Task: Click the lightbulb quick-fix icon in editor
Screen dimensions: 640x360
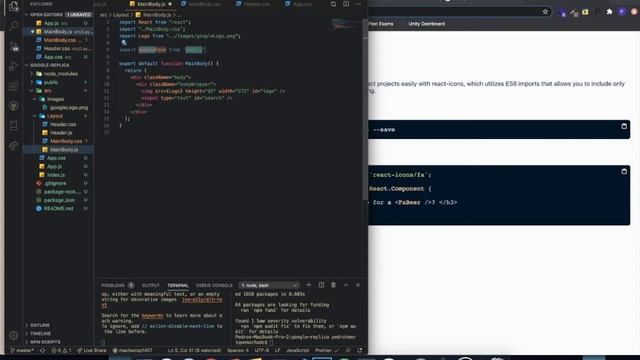Action: (x=124, y=42)
